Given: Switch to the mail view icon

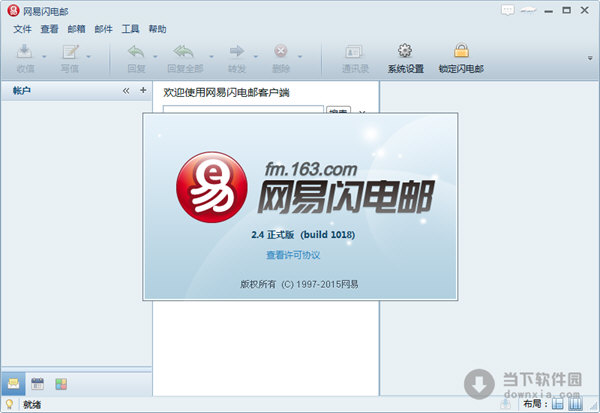Looking at the screenshot, I should (x=13, y=384).
